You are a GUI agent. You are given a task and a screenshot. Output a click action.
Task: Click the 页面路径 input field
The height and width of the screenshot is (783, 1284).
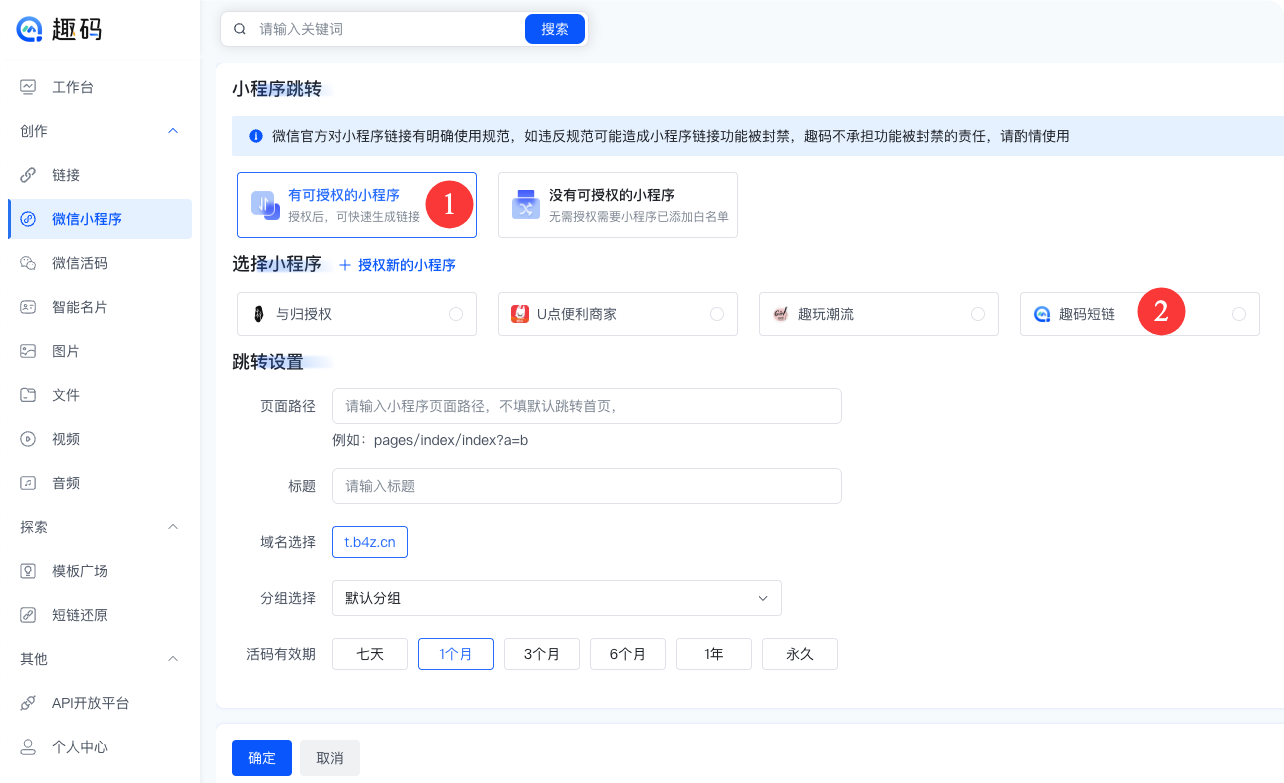click(x=587, y=406)
